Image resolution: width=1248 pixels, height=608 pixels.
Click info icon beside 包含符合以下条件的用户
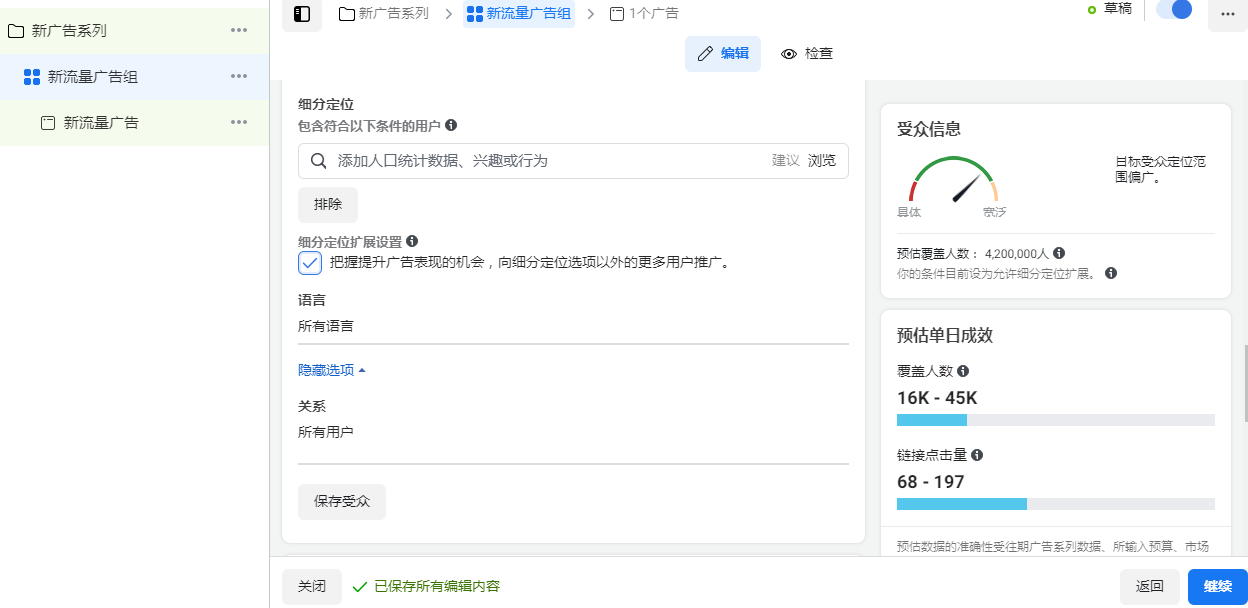click(451, 125)
